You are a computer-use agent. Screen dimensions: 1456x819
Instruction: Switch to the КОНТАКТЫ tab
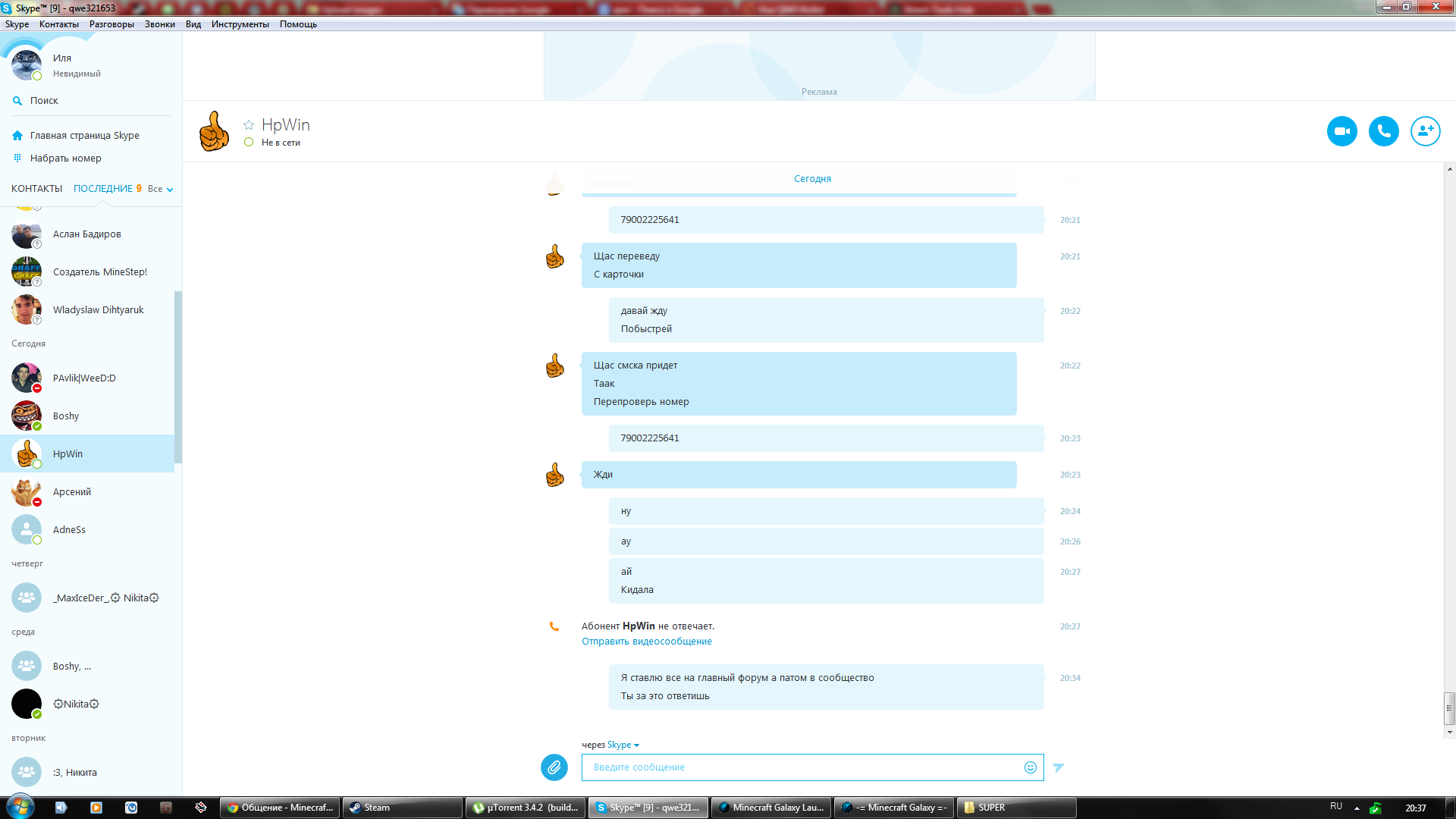[36, 189]
